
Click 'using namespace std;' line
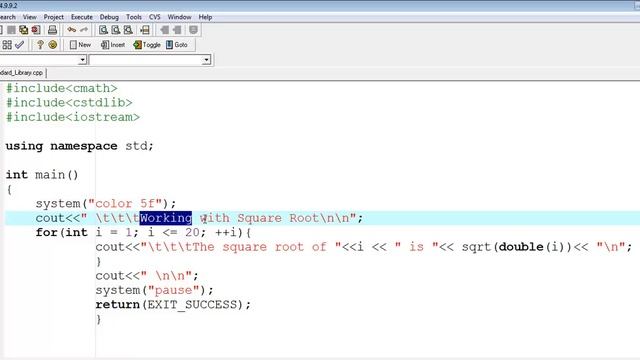pyautogui.click(x=80, y=146)
